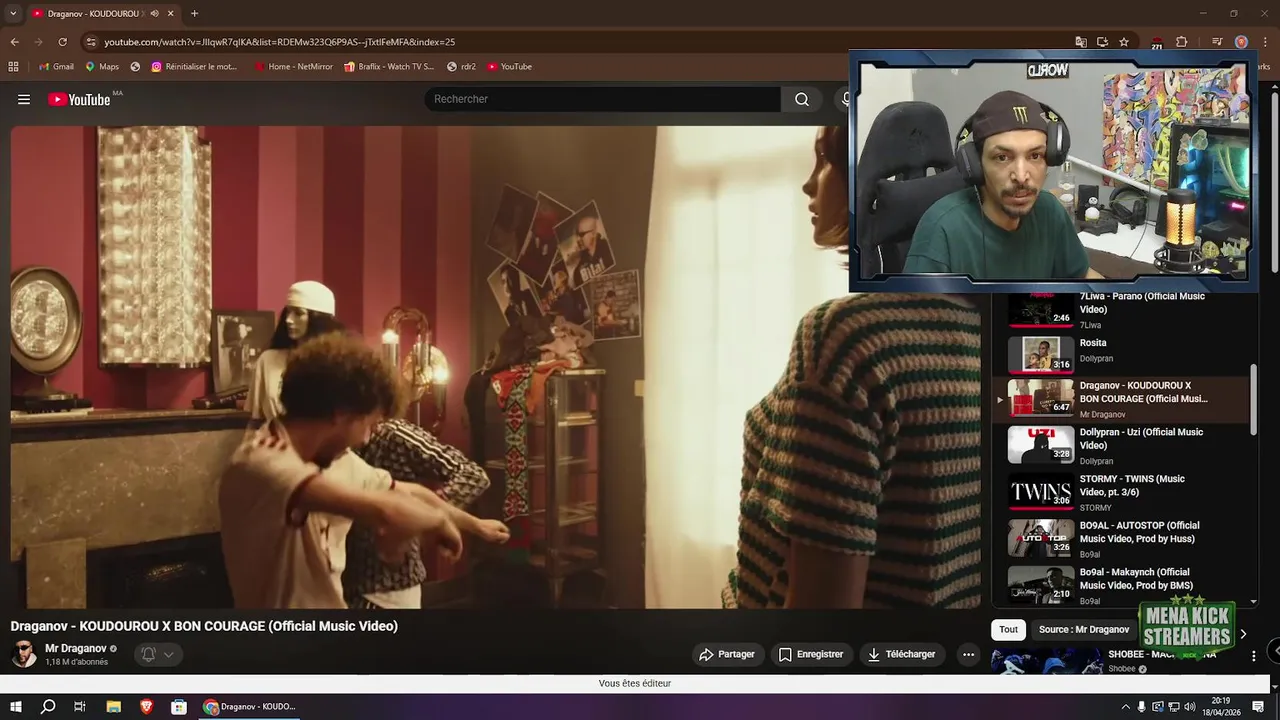Viewport: 1280px width, 720px height.
Task: Open the apps grid in bookmarks bar
Action: pos(13,67)
